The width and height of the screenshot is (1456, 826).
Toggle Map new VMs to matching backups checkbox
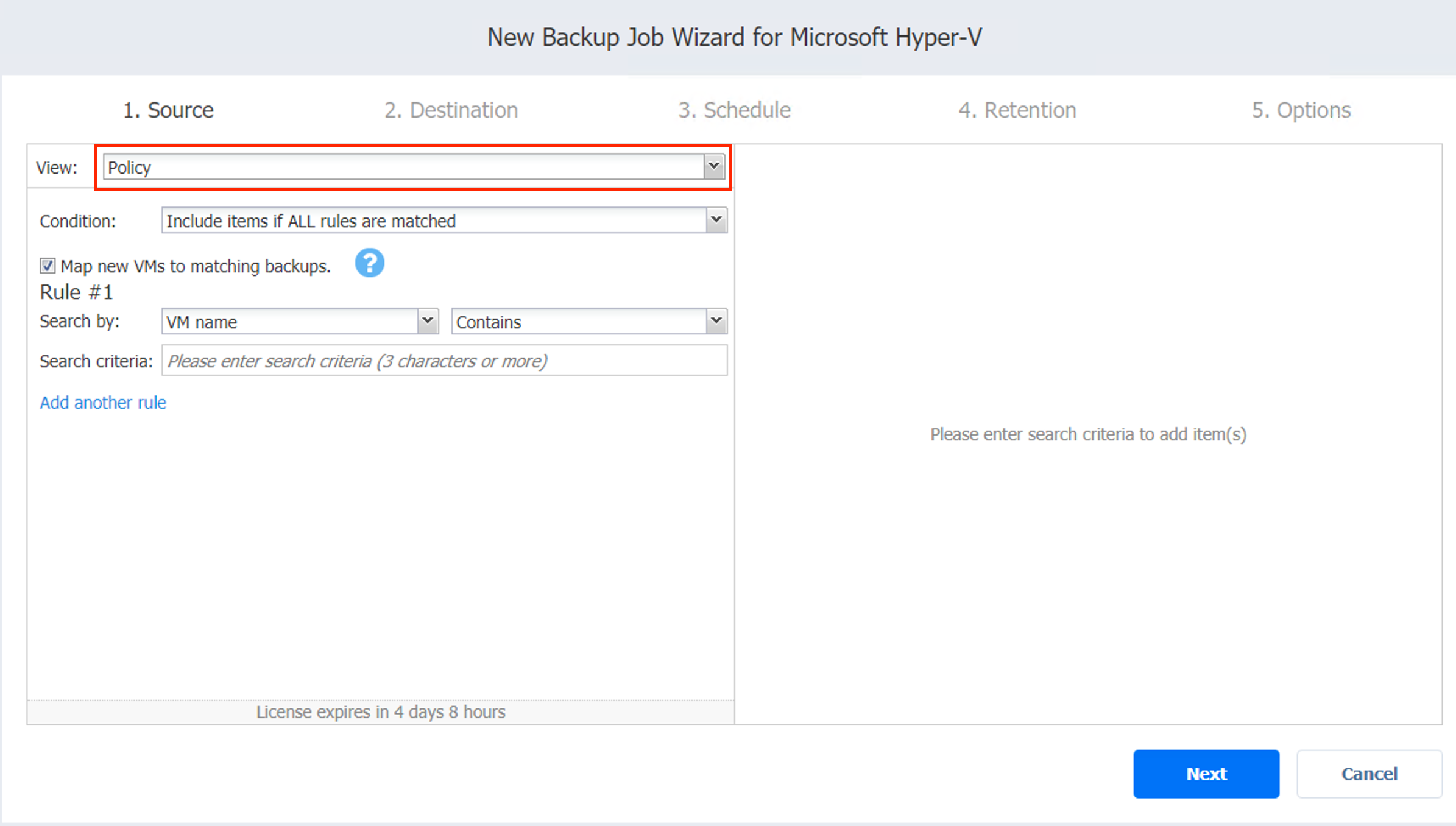[x=48, y=266]
